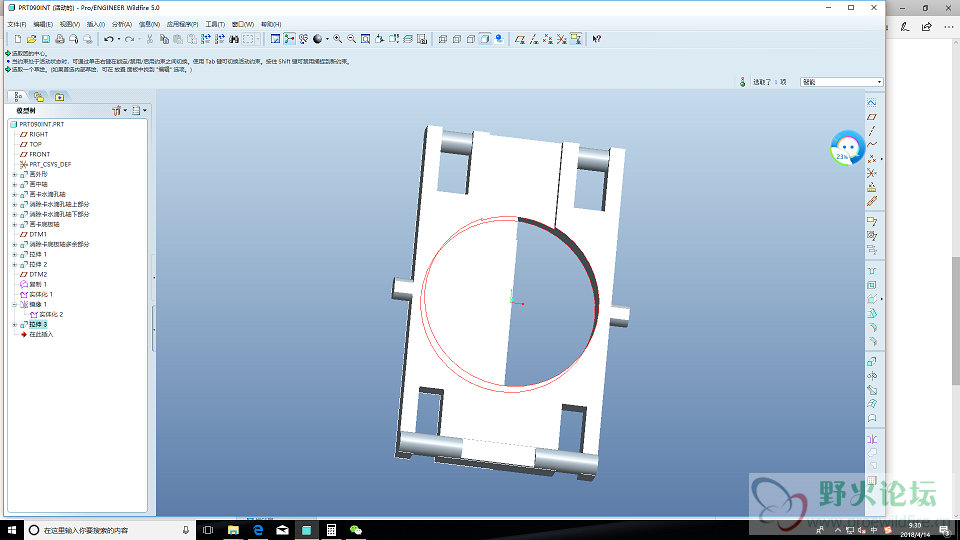The height and width of the screenshot is (540, 960).
Task: Click the context help icon
Action: 597,39
